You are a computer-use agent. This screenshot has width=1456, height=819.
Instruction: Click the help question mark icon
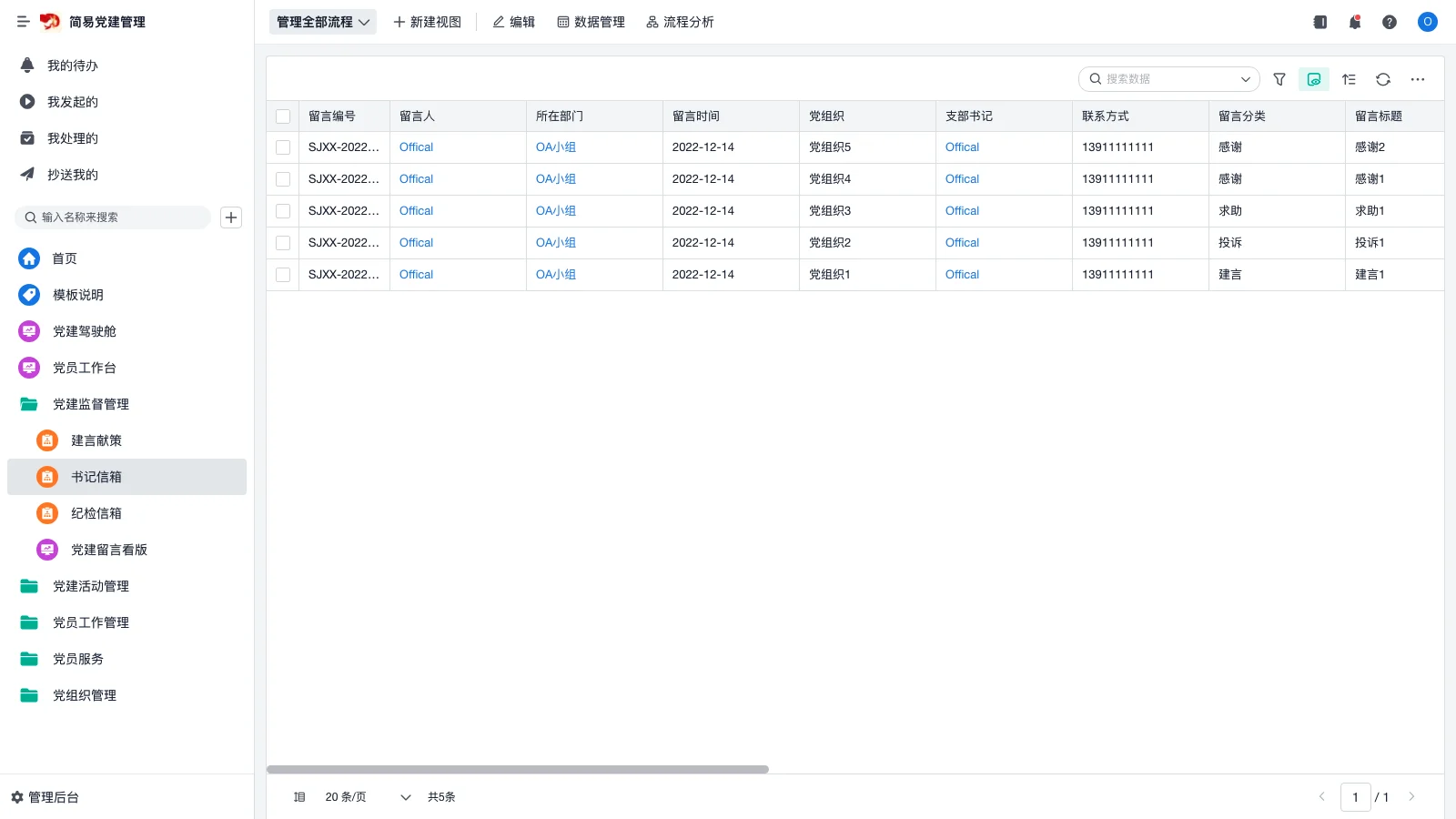1390,22
